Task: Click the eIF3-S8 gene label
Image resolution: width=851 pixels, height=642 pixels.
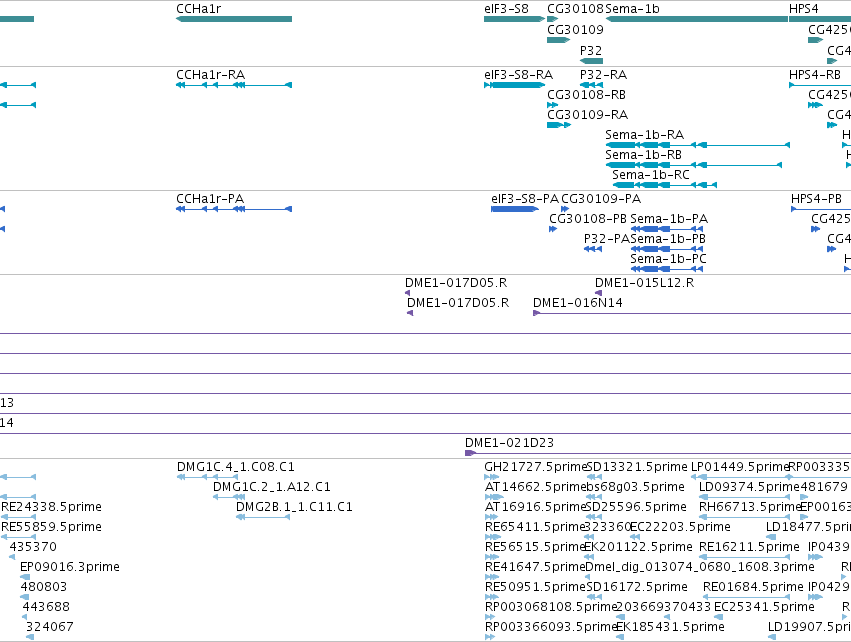Action: pos(506,9)
